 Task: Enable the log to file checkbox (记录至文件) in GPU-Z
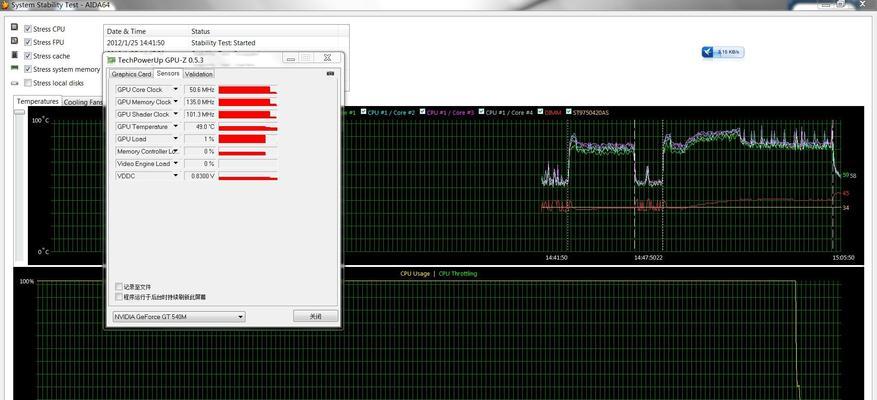119,286
